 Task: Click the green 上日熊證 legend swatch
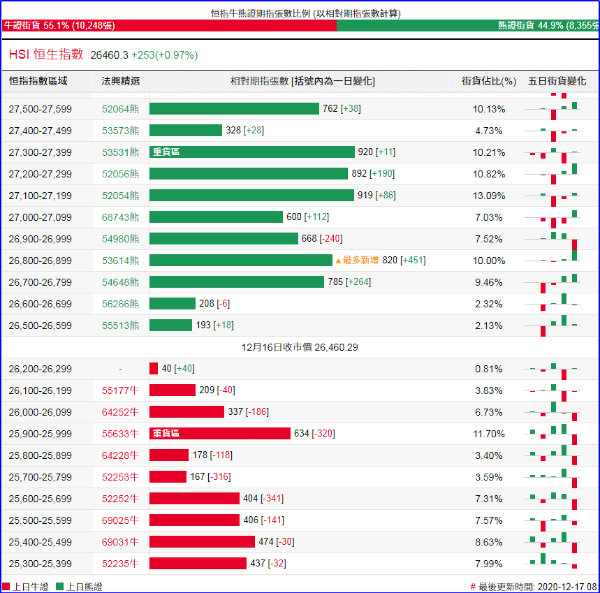60,586
